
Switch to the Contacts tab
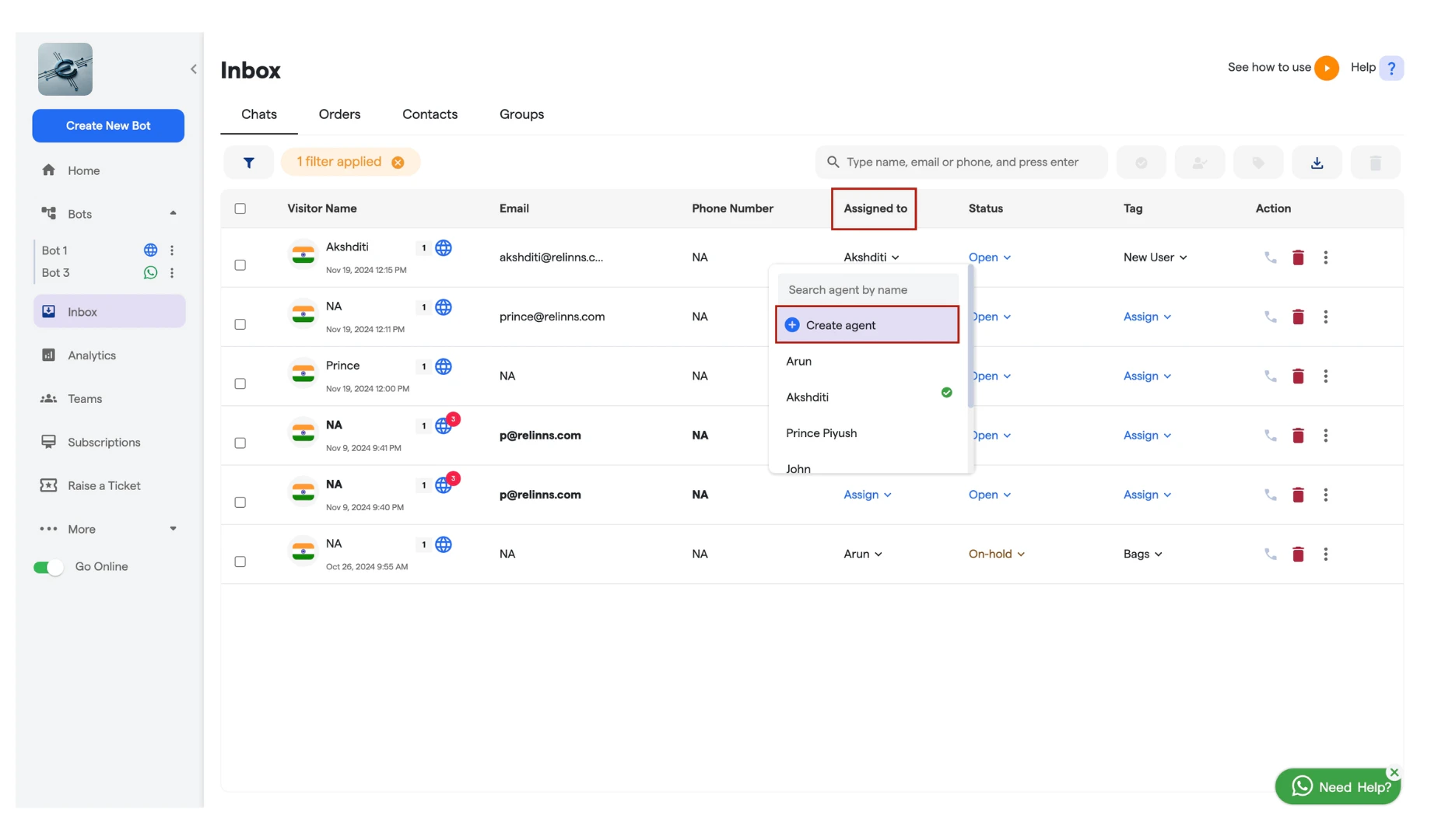(x=430, y=114)
